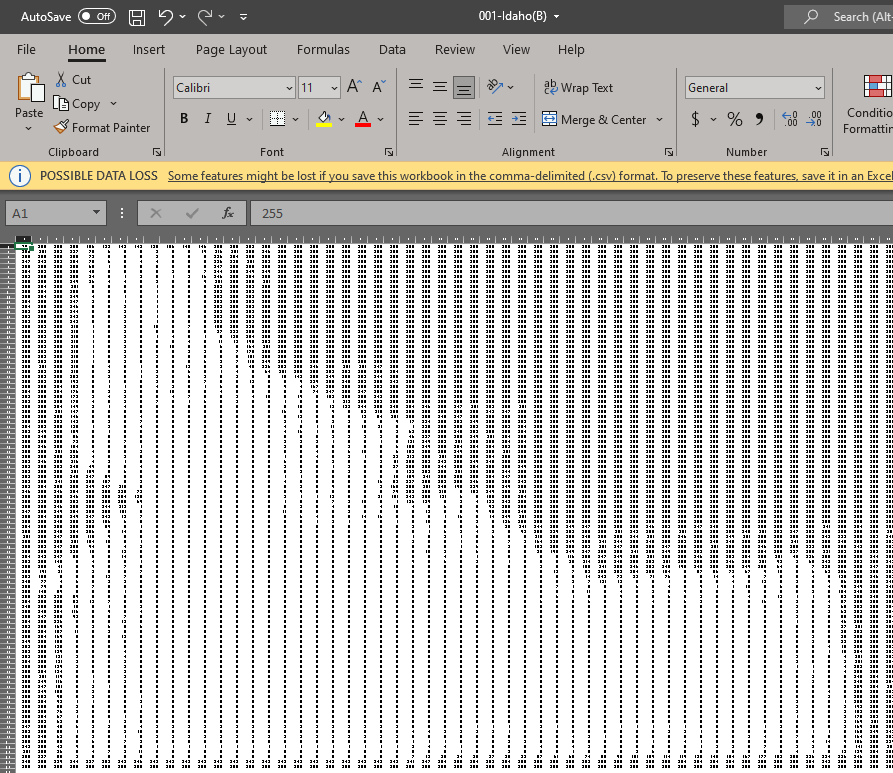Viewport: 893px width, 773px height.
Task: Click the Redo arrow icon
Action: click(205, 17)
